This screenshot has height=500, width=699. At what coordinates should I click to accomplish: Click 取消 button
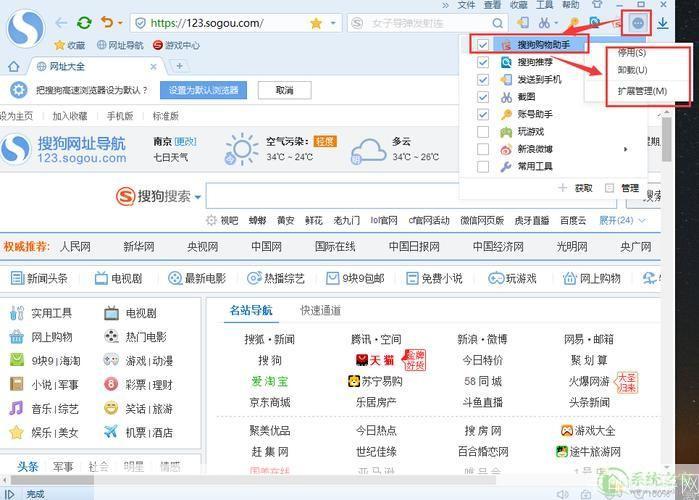[284, 90]
